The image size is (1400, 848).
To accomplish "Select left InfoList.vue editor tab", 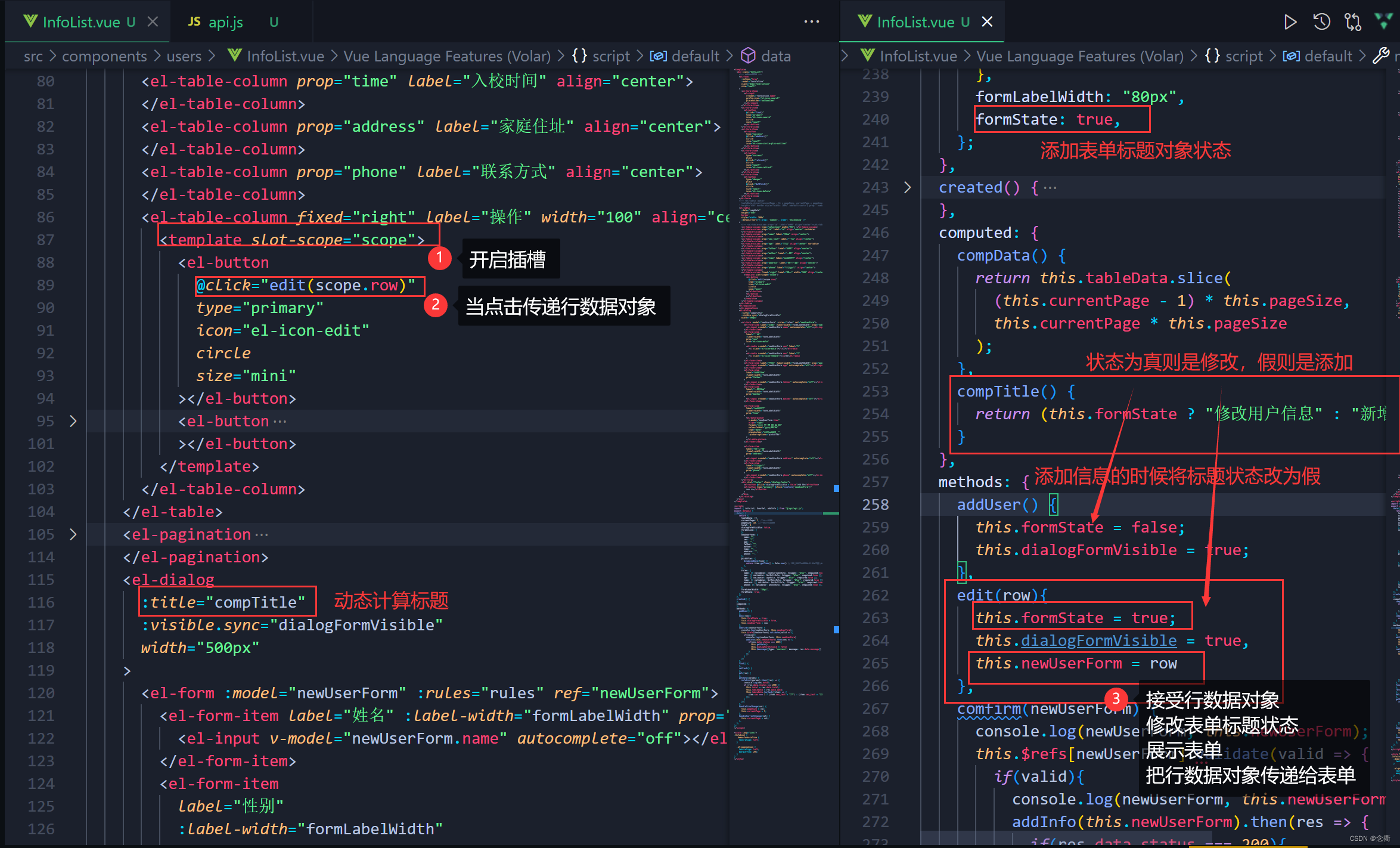I will pyautogui.click(x=80, y=22).
